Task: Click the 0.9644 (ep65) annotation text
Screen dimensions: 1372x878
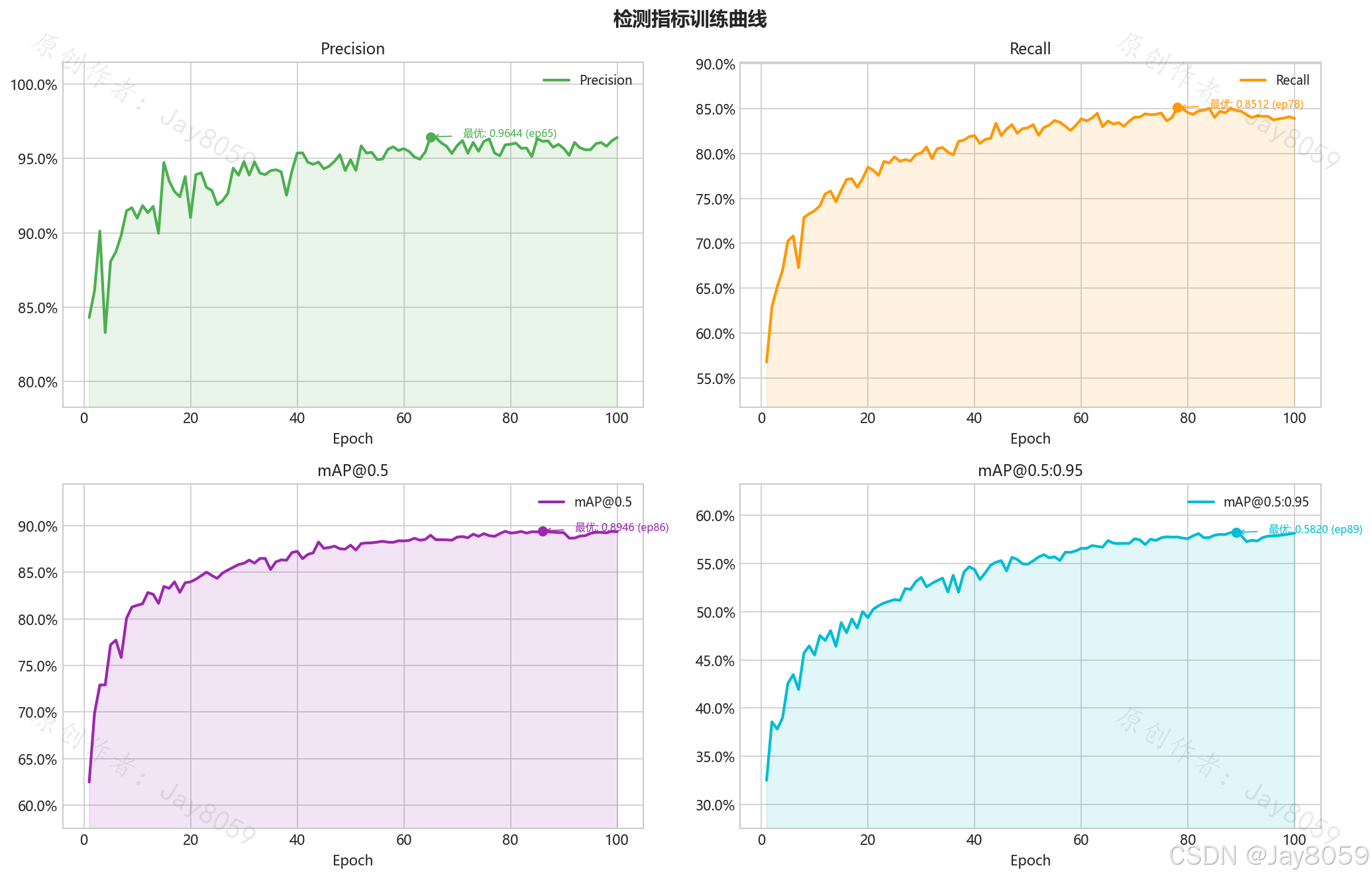Action: [509, 133]
